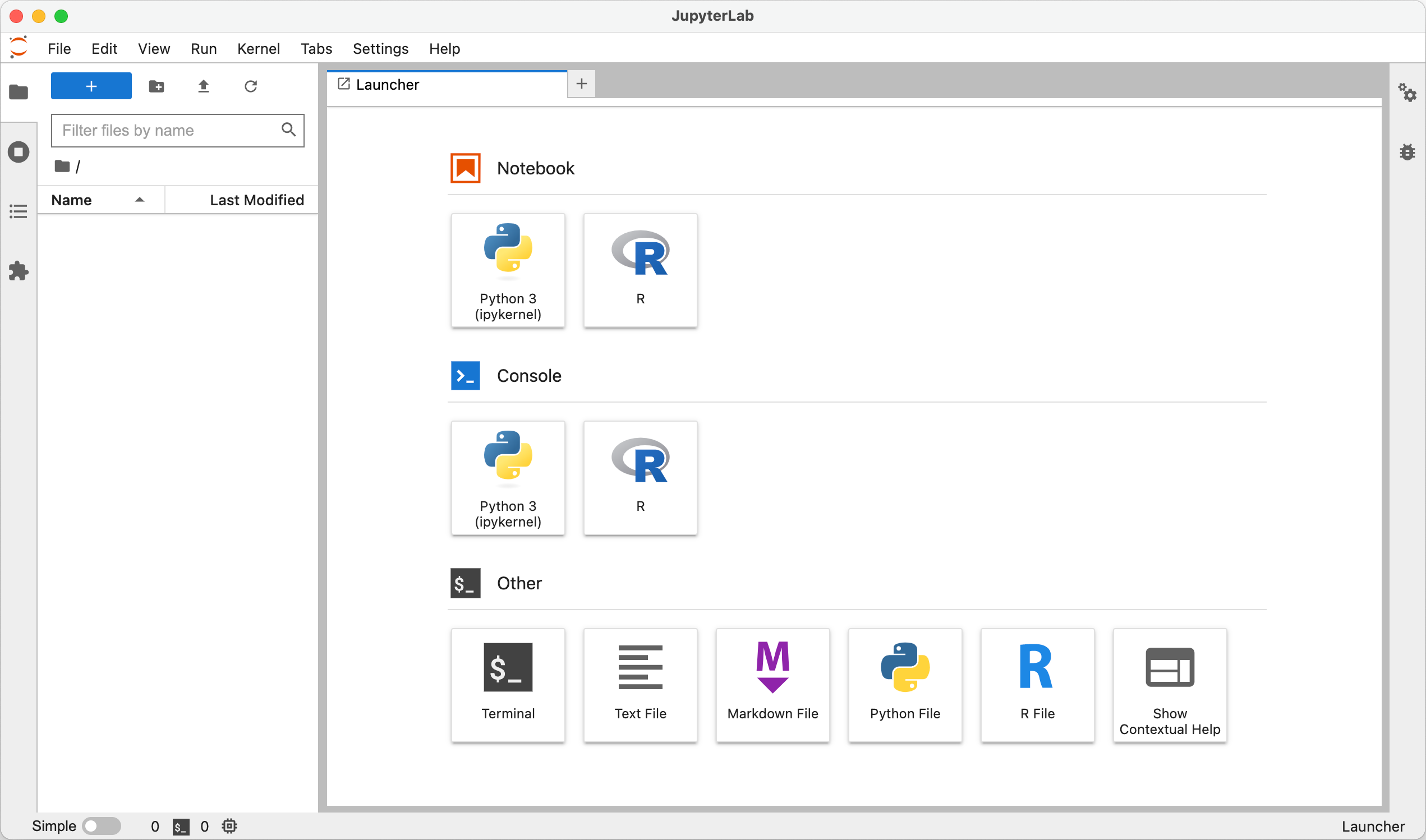Image resolution: width=1426 pixels, height=840 pixels.
Task: Create a new Python 3 notebook
Action: (508, 271)
